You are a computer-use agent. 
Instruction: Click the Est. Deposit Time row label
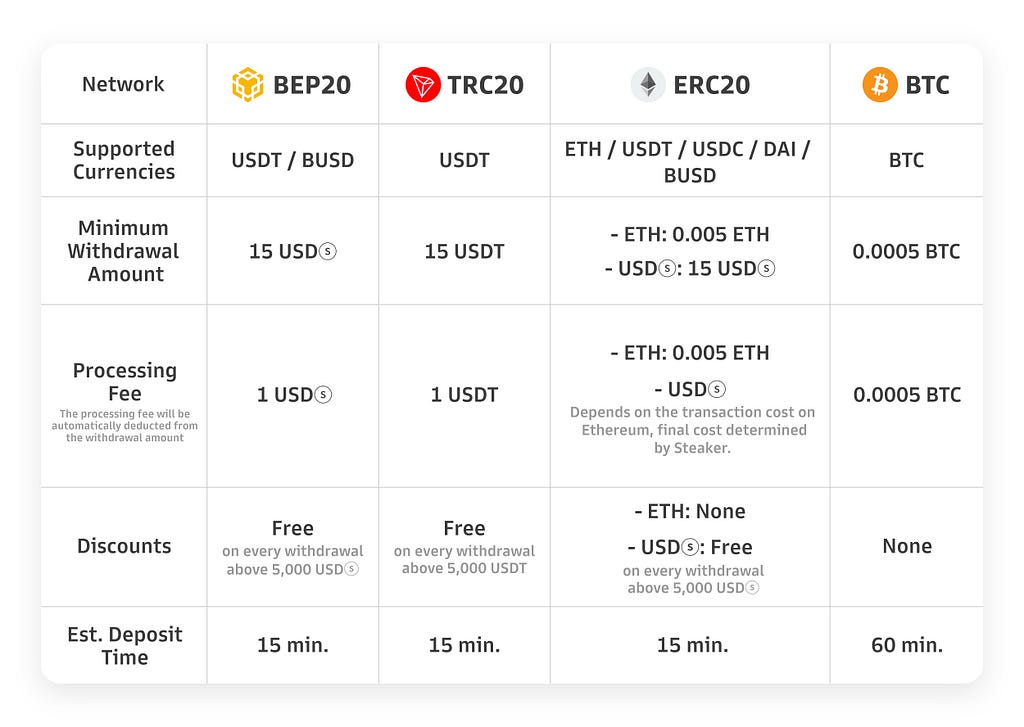point(124,645)
